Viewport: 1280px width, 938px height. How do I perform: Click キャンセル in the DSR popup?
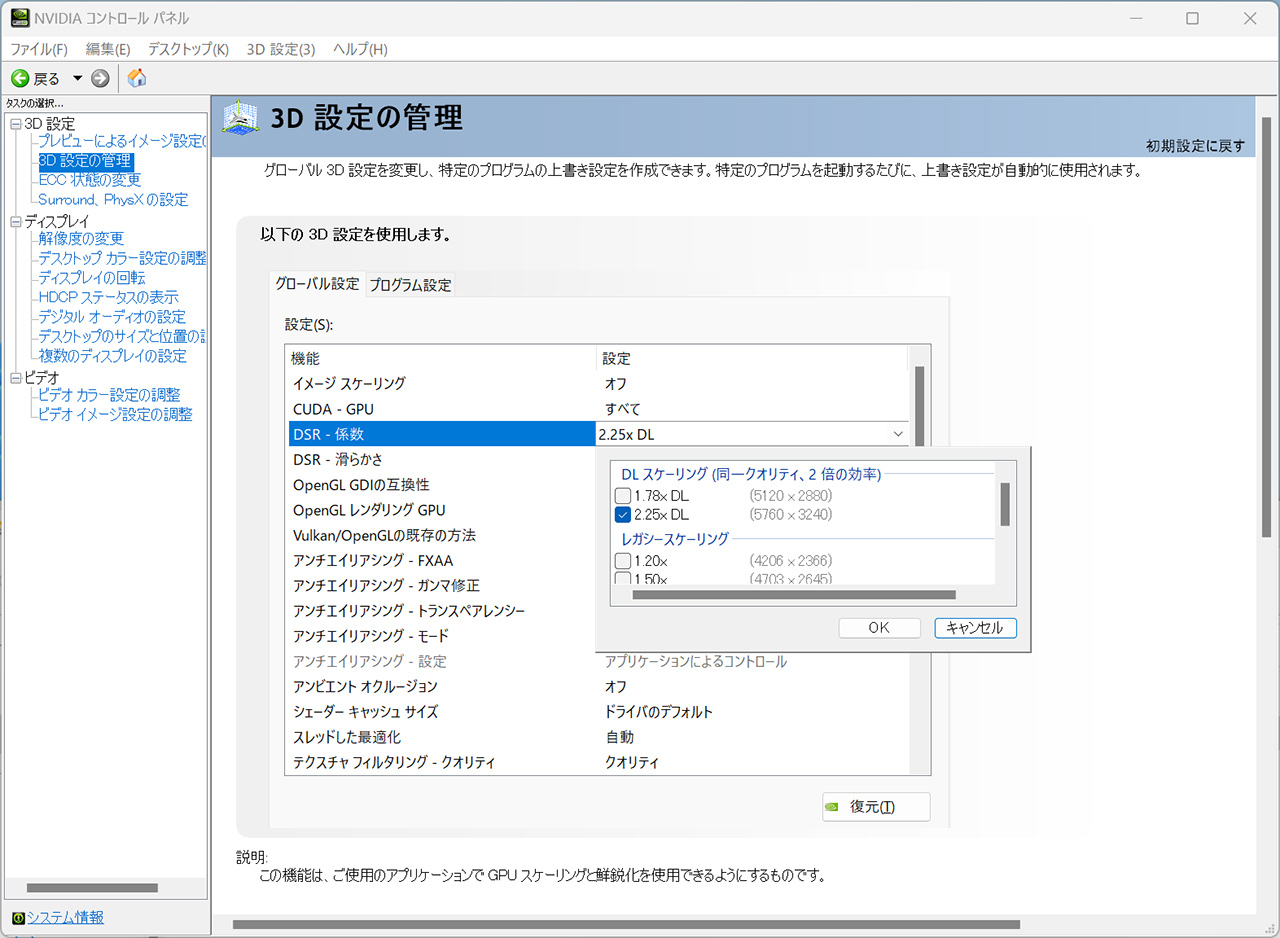coord(975,628)
